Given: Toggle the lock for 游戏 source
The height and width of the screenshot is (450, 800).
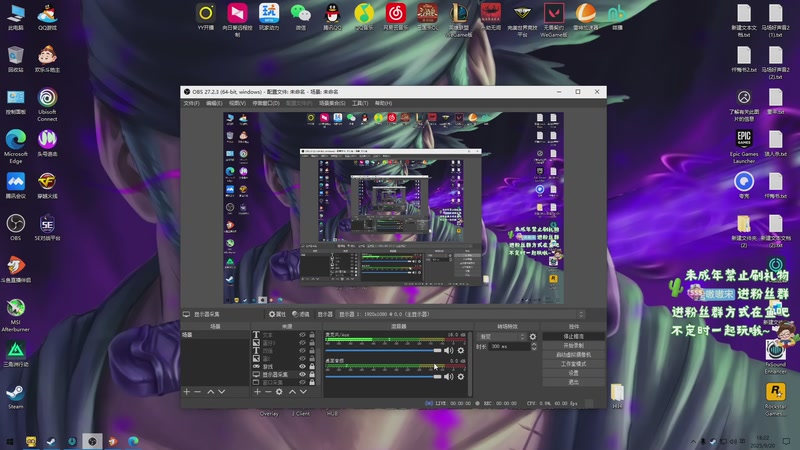Looking at the screenshot, I should (312, 366).
